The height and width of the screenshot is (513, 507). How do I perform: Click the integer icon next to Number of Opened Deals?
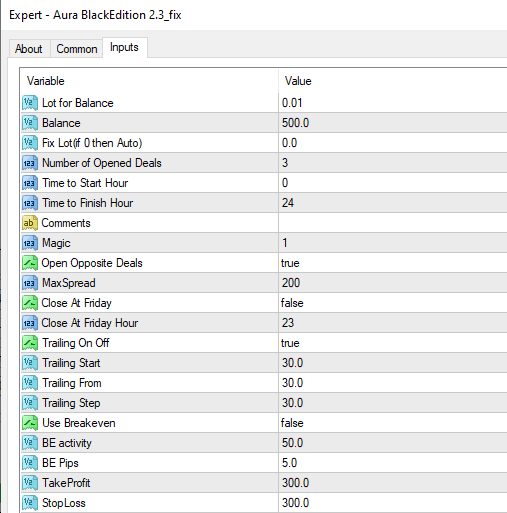(x=30, y=163)
